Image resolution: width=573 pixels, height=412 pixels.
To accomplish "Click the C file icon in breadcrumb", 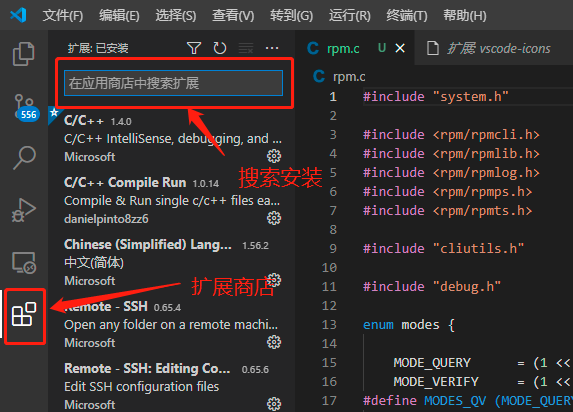I will coord(319,76).
